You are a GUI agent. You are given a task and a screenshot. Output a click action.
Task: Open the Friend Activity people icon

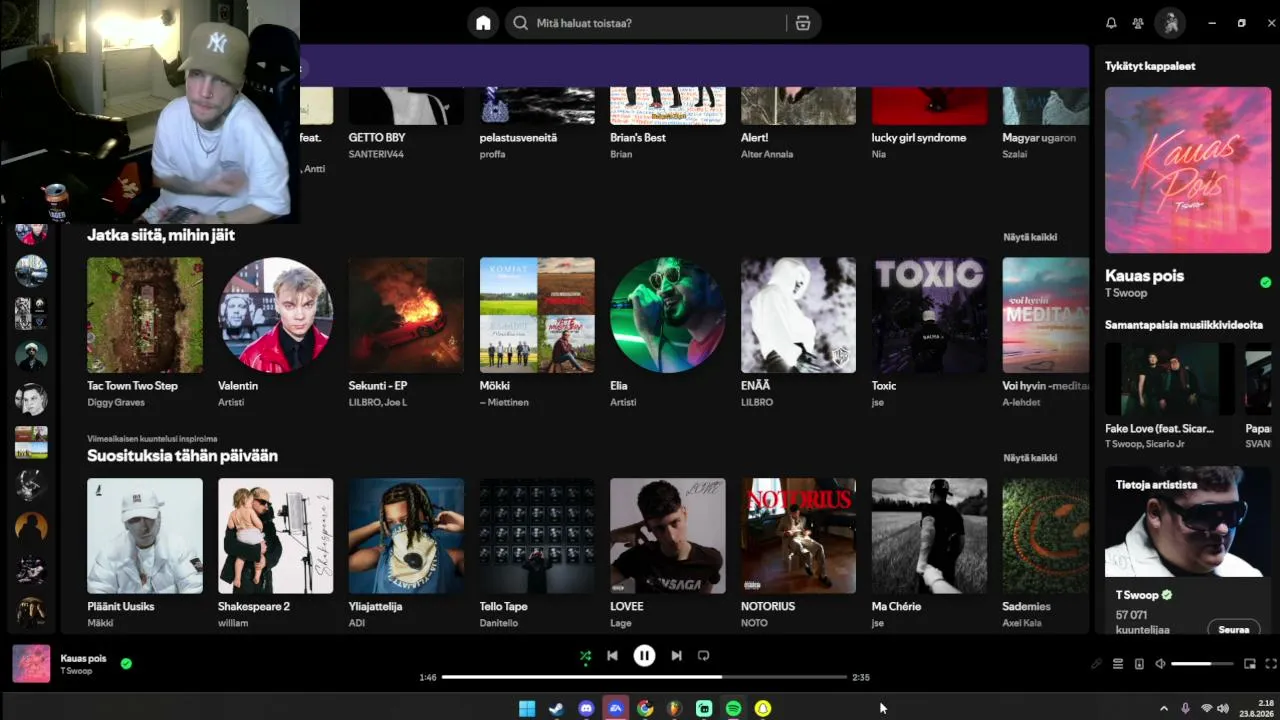pos(1138,23)
